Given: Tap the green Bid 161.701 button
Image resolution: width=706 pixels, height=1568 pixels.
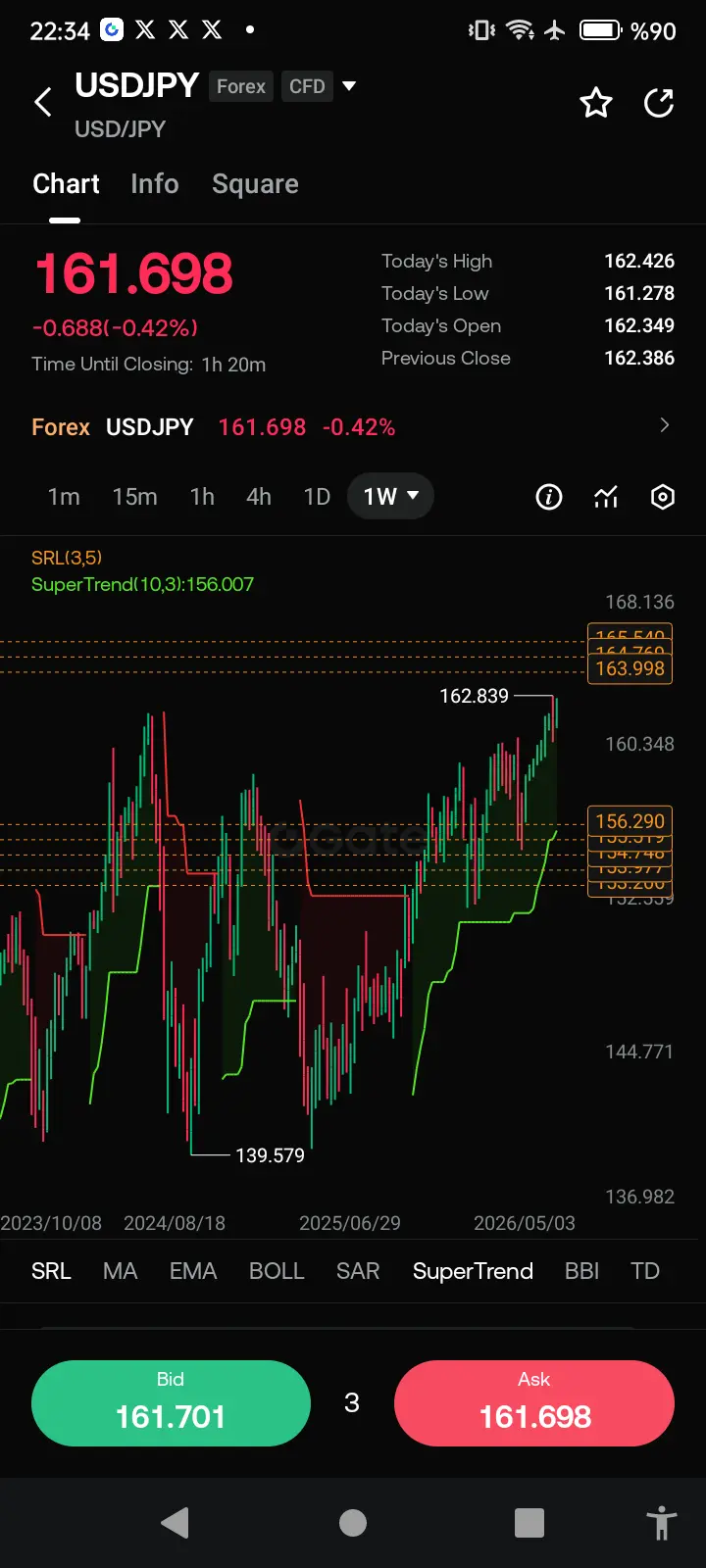Looking at the screenshot, I should coord(171,1402).
